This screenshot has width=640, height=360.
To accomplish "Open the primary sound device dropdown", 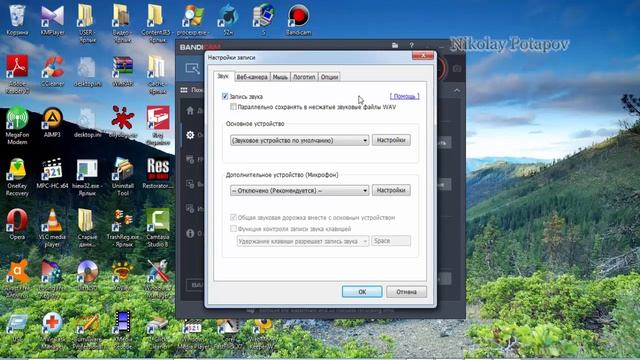I will click(x=300, y=140).
